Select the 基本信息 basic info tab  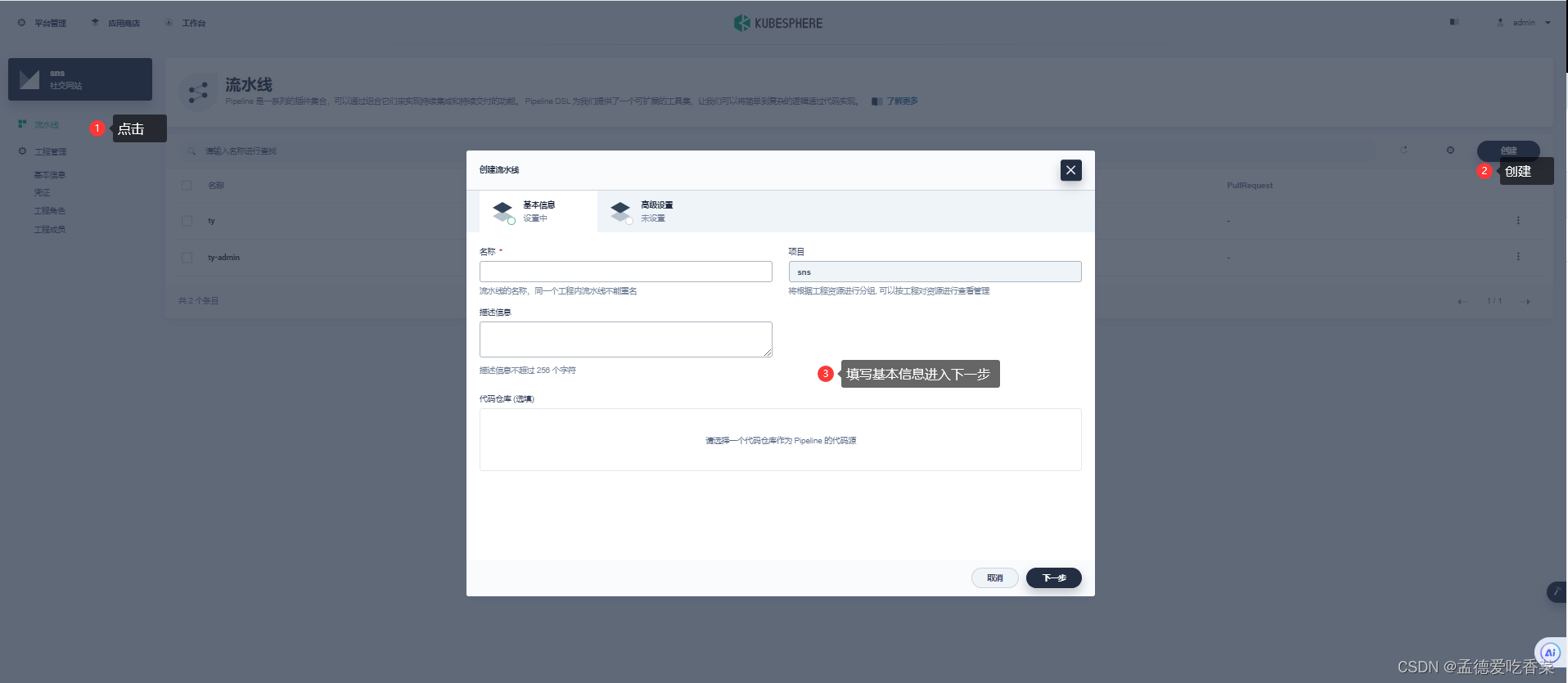click(x=538, y=212)
